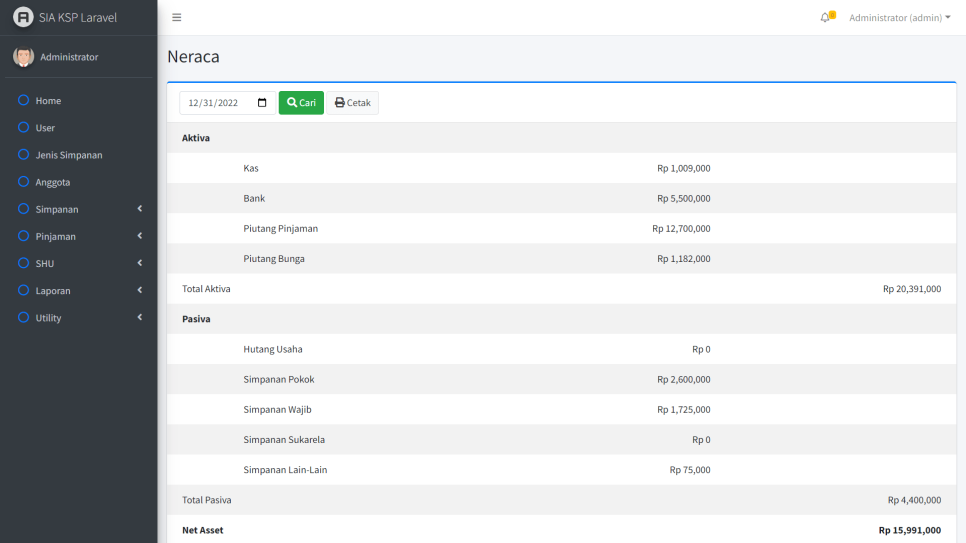Image resolution: width=966 pixels, height=543 pixels.
Task: Select the Rp 2,600,000 value
Action: 684,380
